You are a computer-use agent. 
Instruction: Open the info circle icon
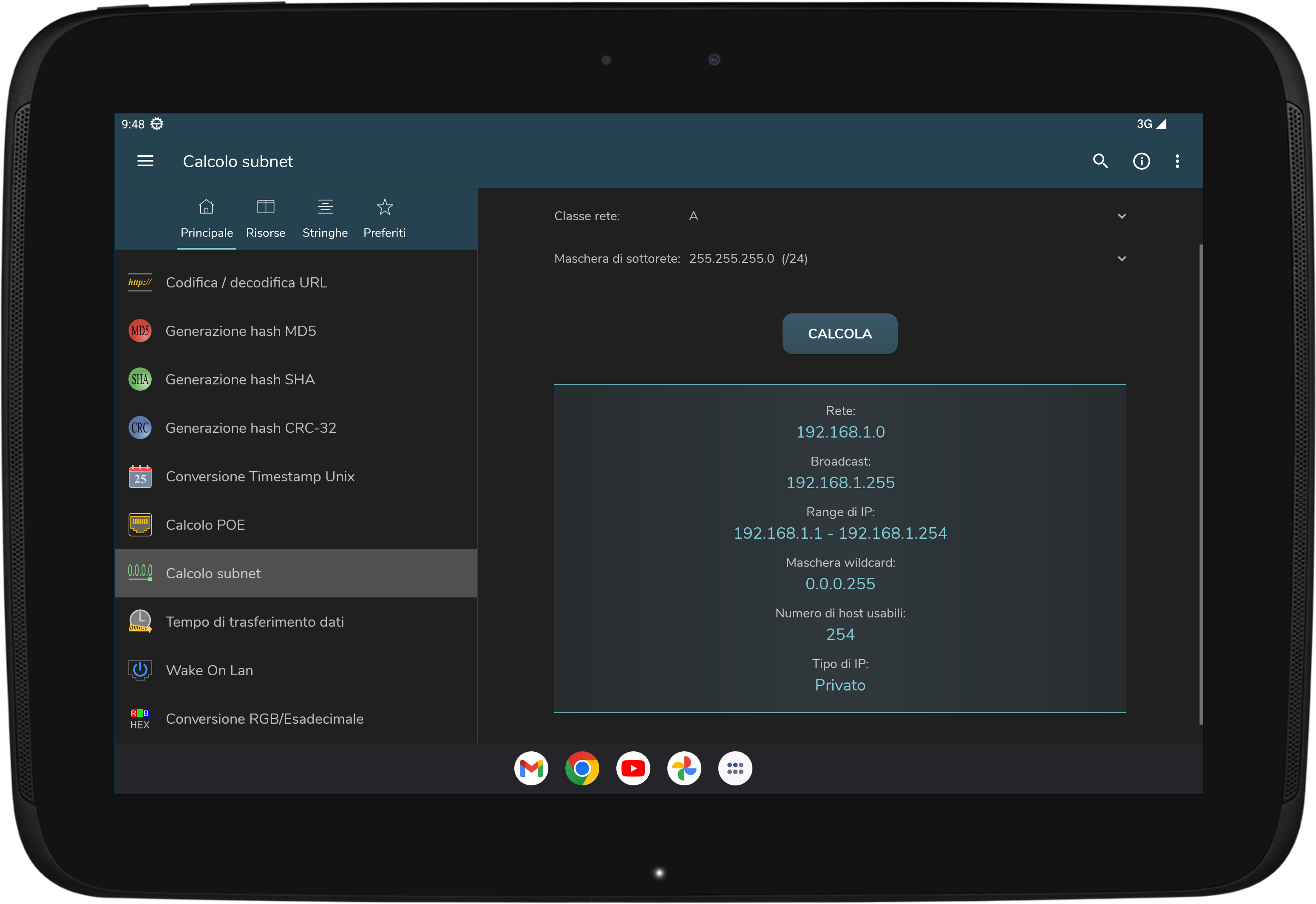pos(1141,162)
